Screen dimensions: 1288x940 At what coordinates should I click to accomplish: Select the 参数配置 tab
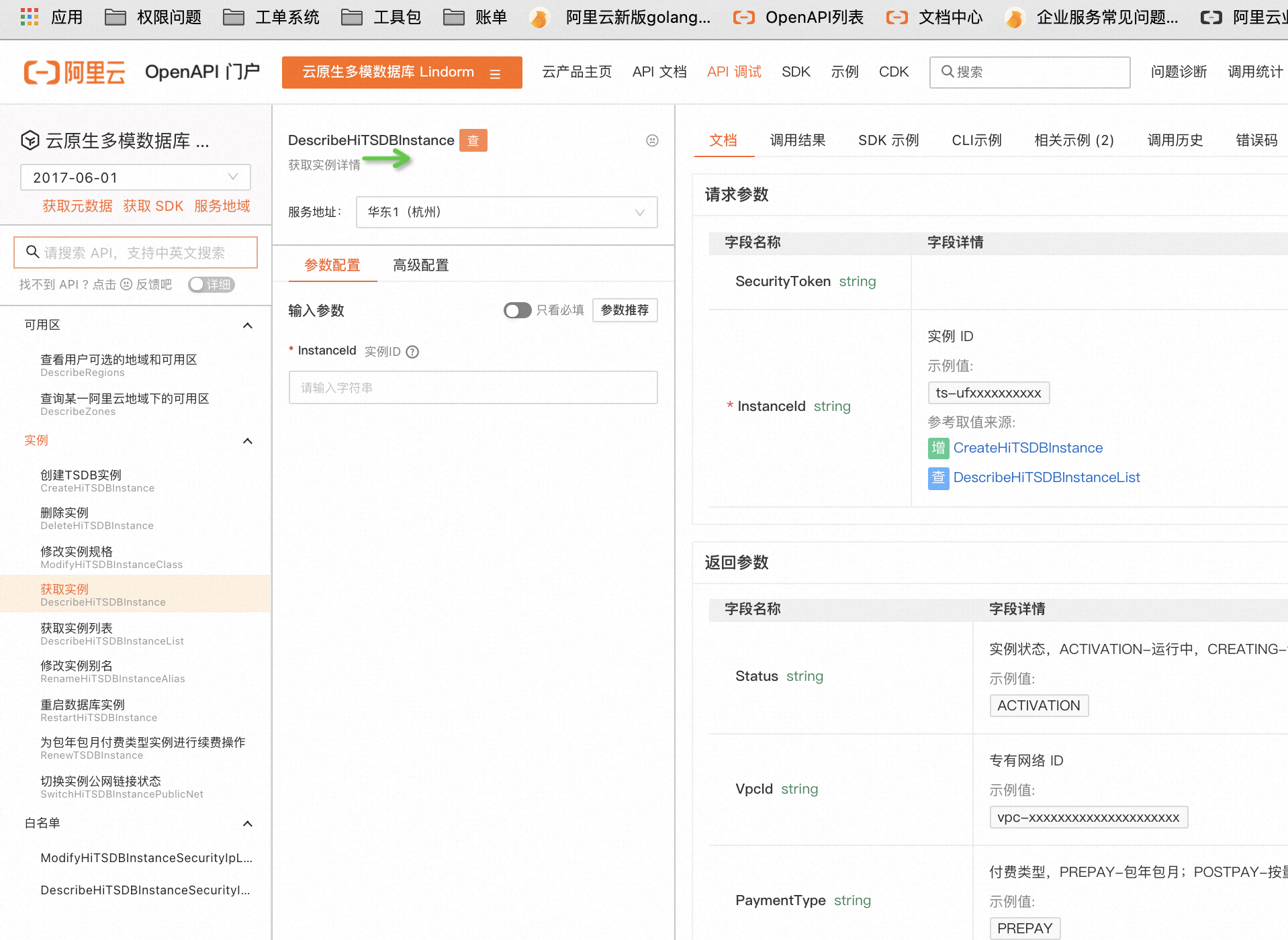332,265
